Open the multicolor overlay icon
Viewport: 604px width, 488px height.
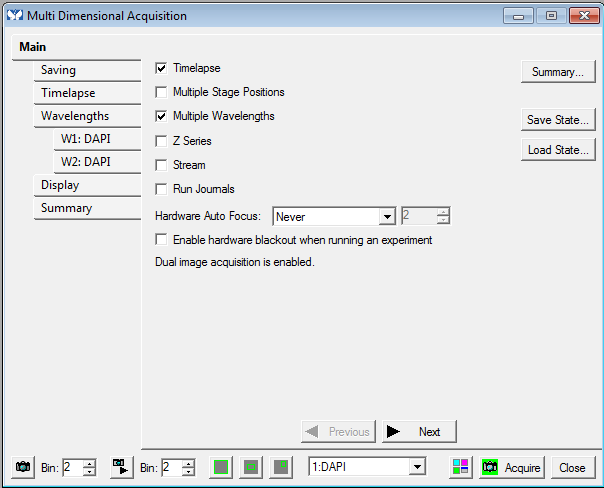(x=461, y=468)
